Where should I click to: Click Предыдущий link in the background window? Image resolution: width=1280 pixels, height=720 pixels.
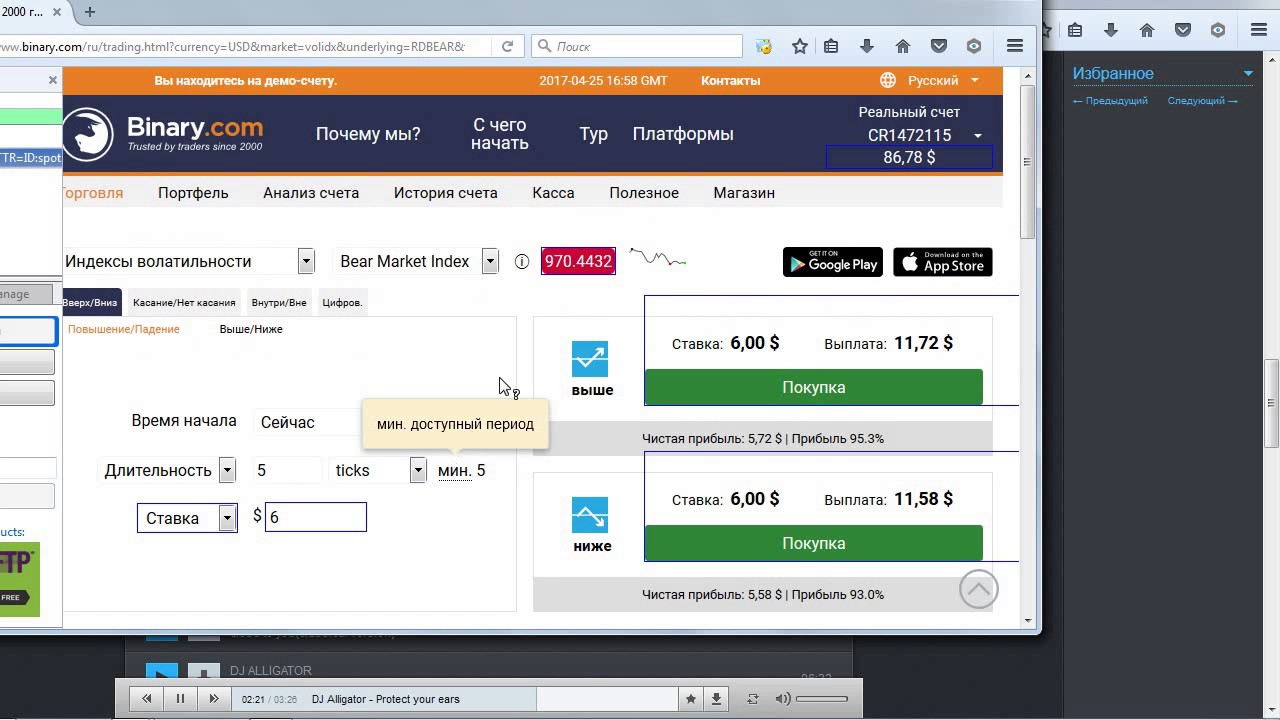pyautogui.click(x=1110, y=101)
